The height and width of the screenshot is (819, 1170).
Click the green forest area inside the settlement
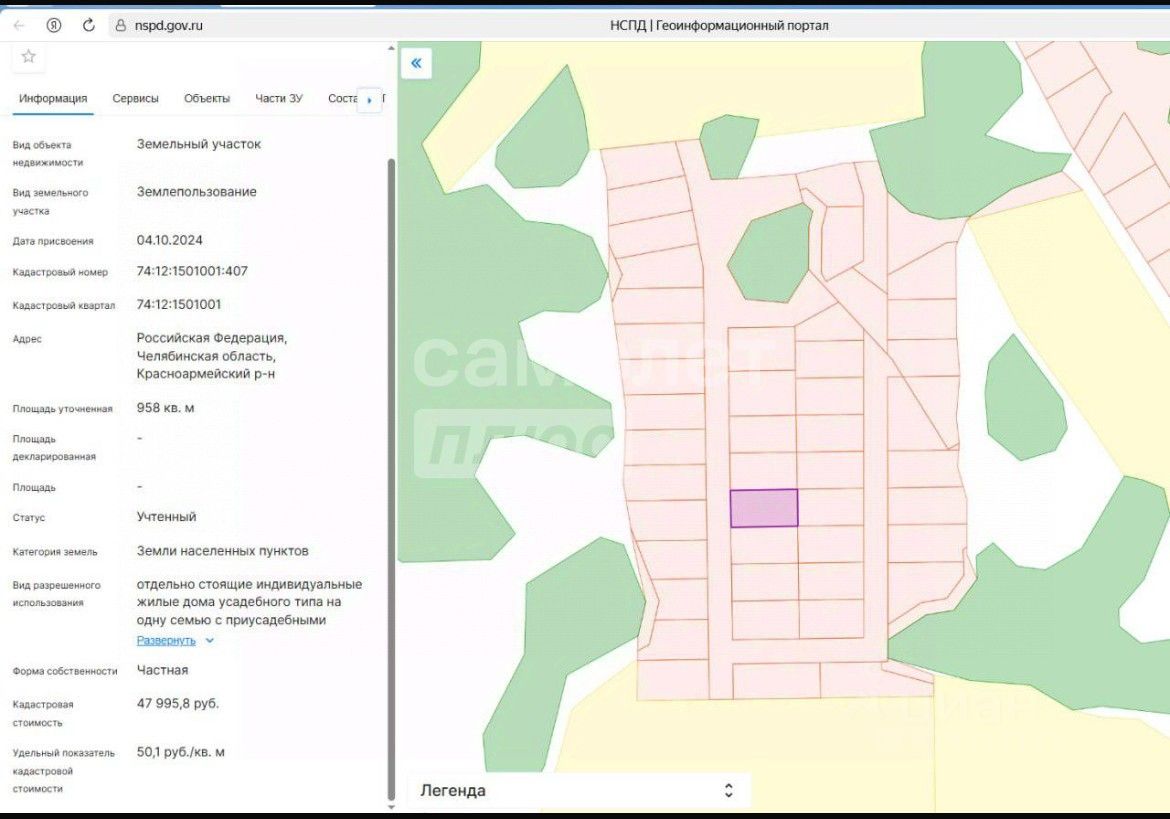point(771,254)
